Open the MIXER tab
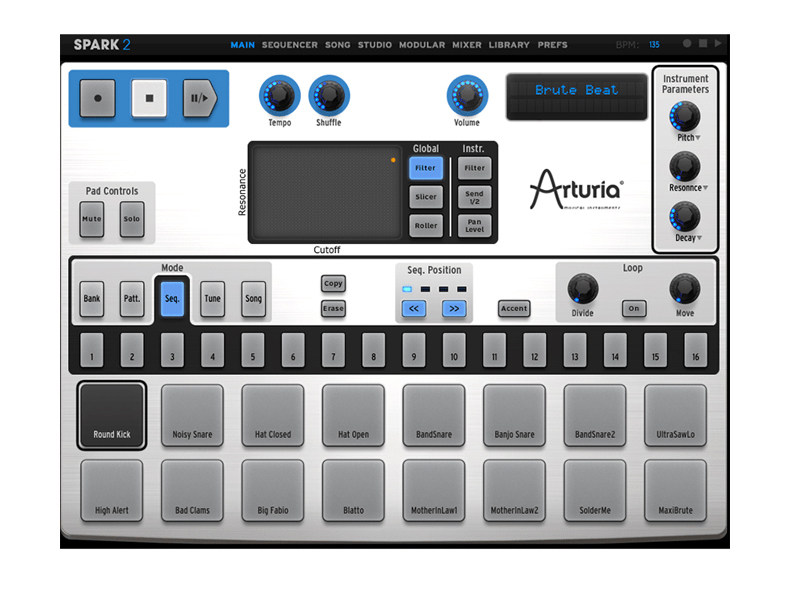This screenshot has height=603, width=790. pos(467,45)
